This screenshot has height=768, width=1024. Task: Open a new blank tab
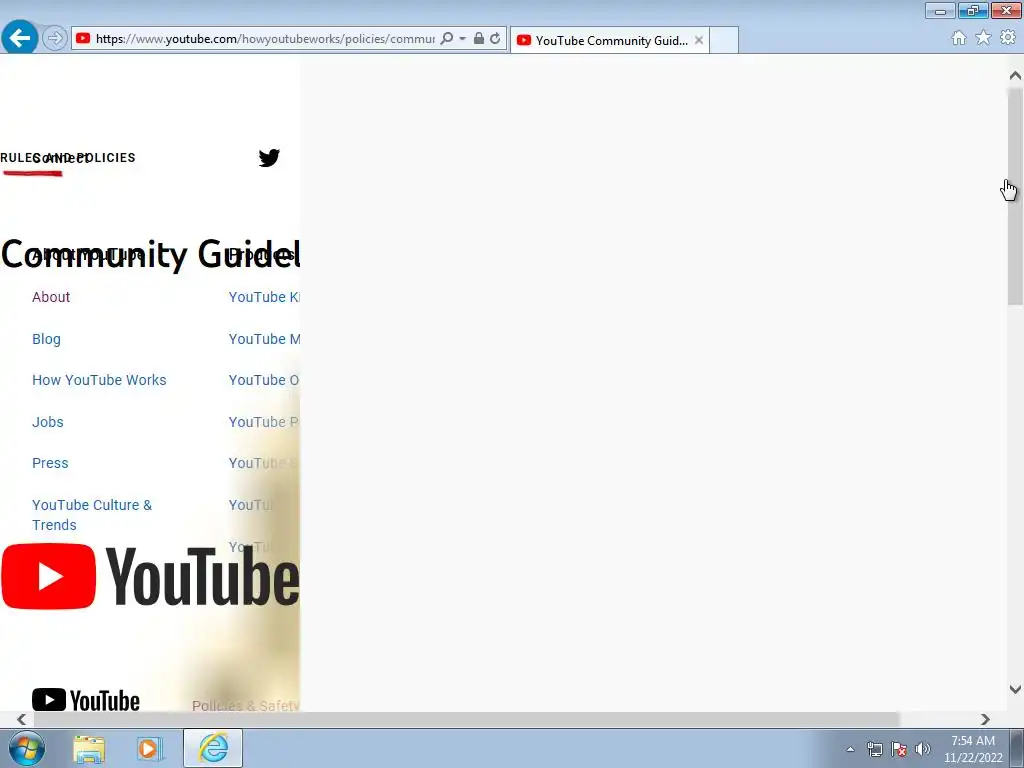724,40
